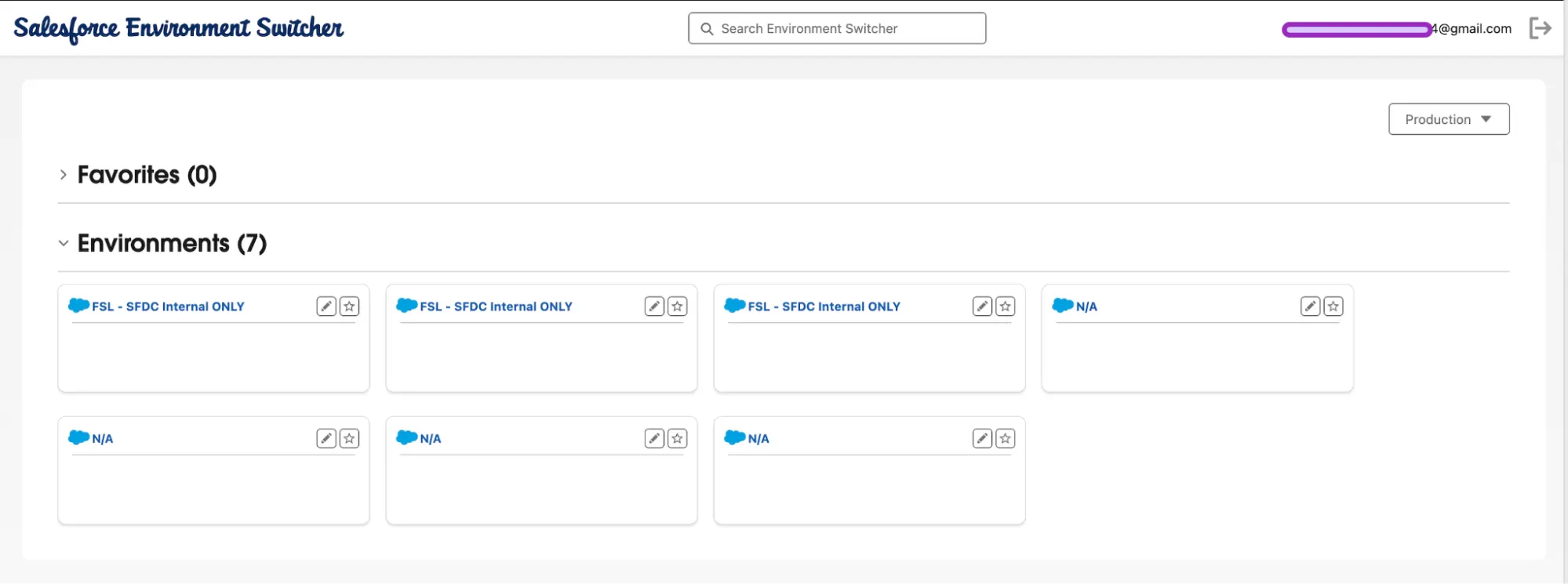Expand the Favorites (0) section

point(64,175)
